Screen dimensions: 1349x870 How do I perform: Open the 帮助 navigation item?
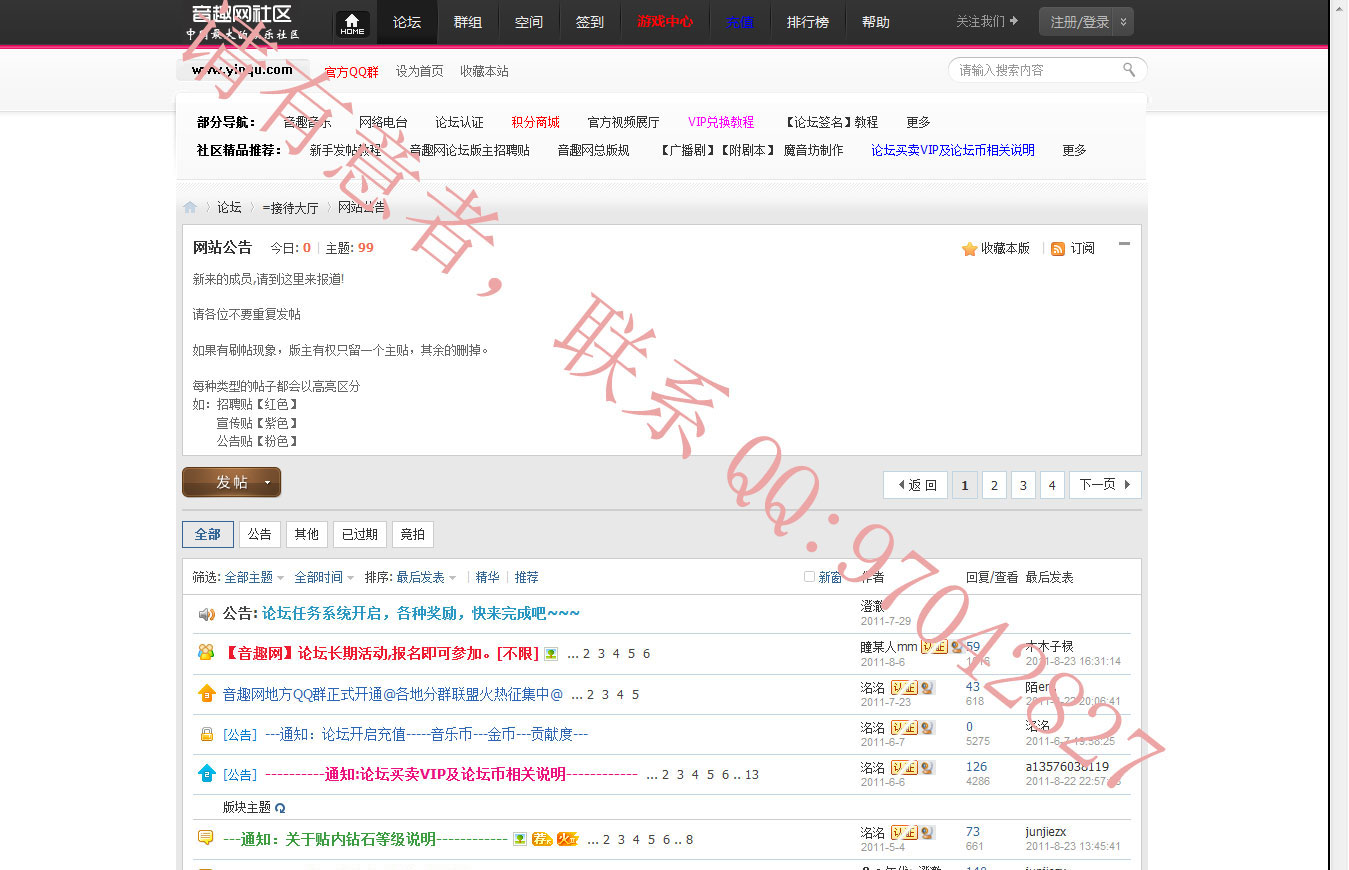coord(875,22)
